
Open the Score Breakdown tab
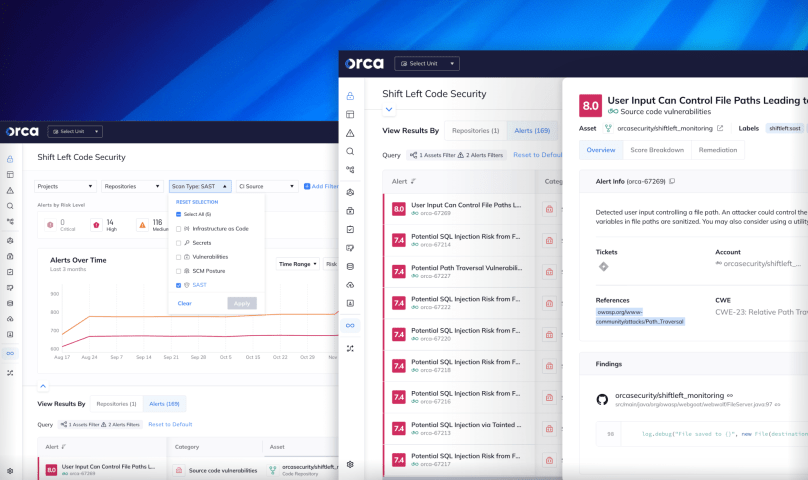(x=657, y=150)
